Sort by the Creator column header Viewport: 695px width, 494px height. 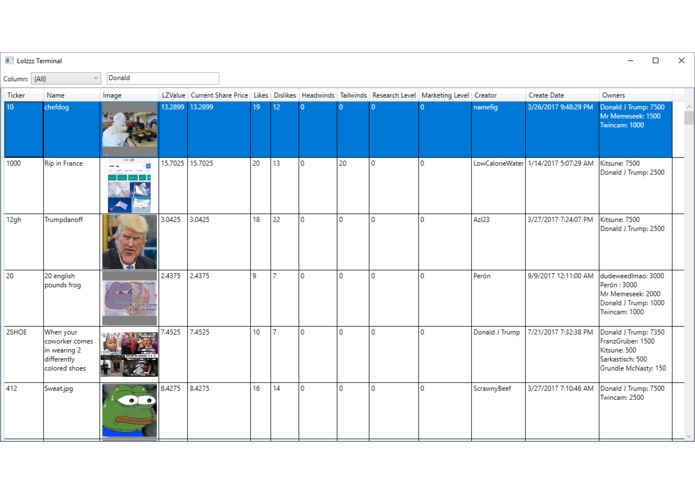pyautogui.click(x=499, y=95)
